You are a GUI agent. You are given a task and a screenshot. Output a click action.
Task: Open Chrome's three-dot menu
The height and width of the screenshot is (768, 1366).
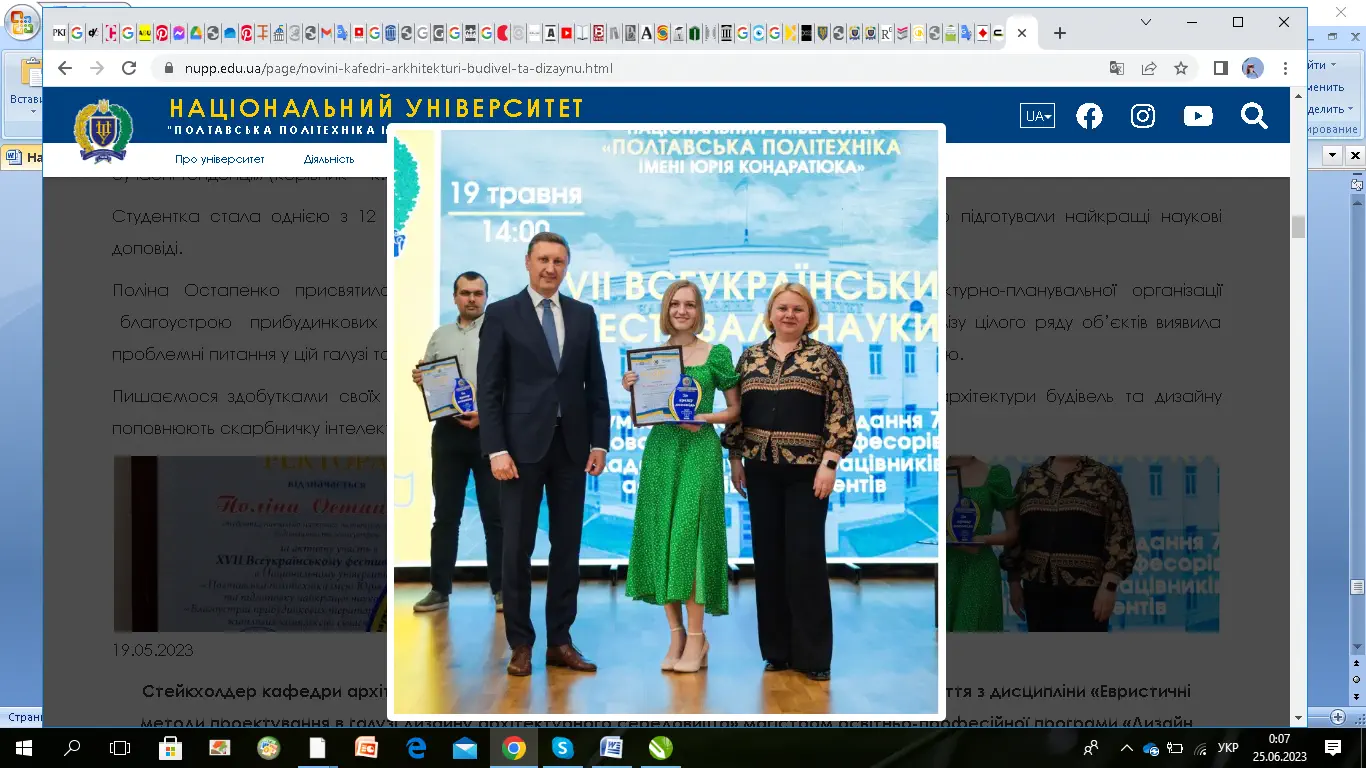point(1285,68)
